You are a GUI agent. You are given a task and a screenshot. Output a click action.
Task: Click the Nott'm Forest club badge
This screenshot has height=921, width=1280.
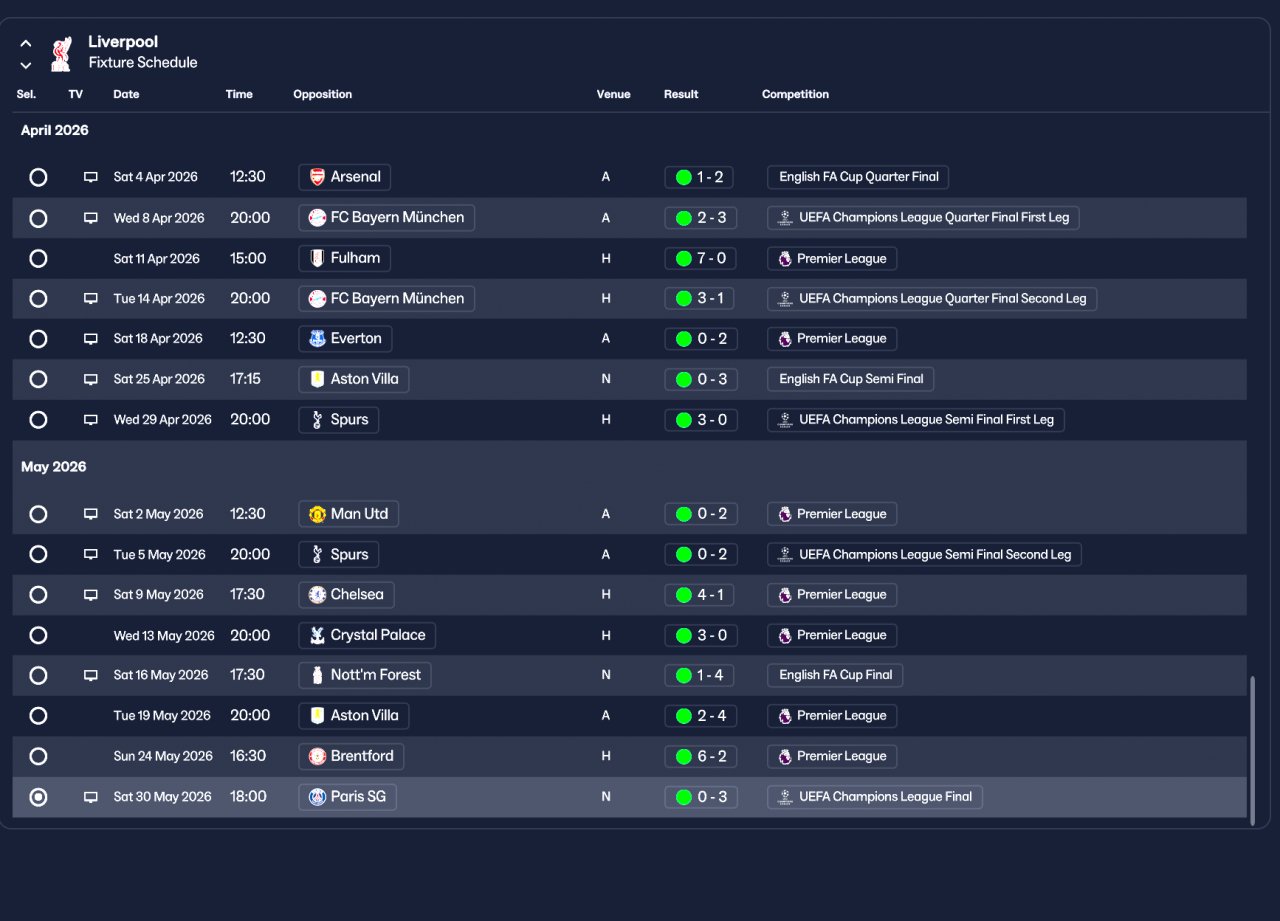pyautogui.click(x=317, y=675)
